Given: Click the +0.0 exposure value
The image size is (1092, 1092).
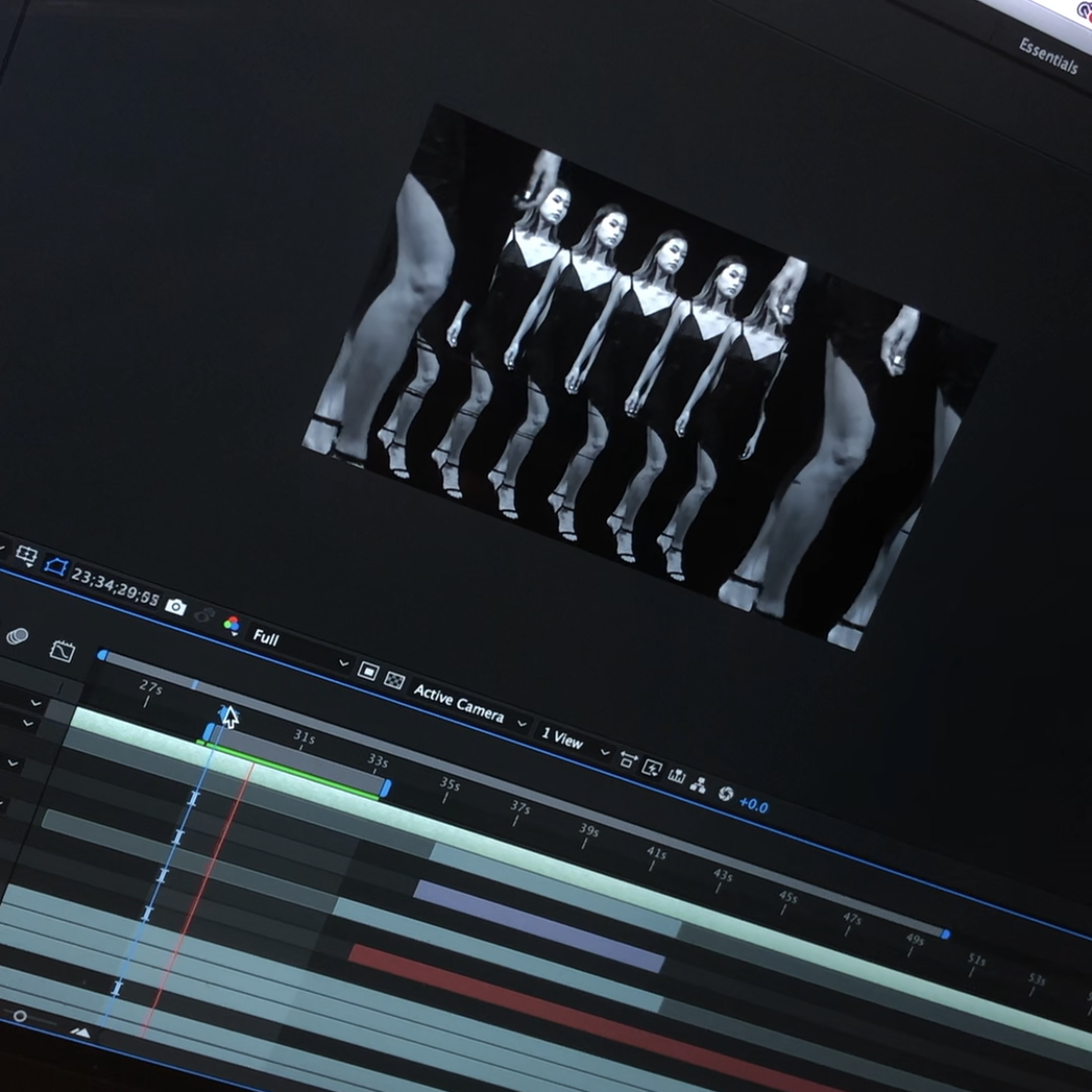Looking at the screenshot, I should pos(753,805).
